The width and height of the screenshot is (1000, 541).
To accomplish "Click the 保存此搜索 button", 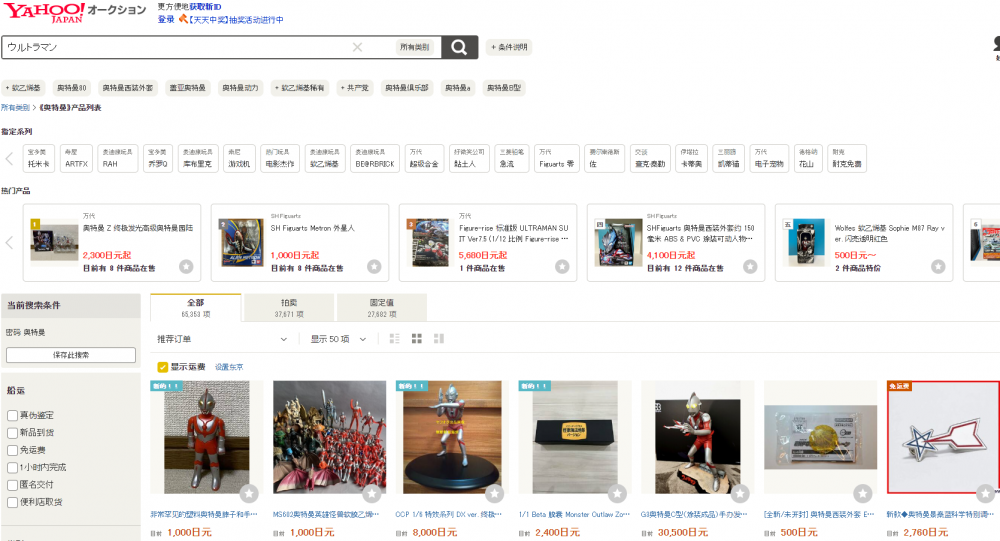I will point(71,355).
